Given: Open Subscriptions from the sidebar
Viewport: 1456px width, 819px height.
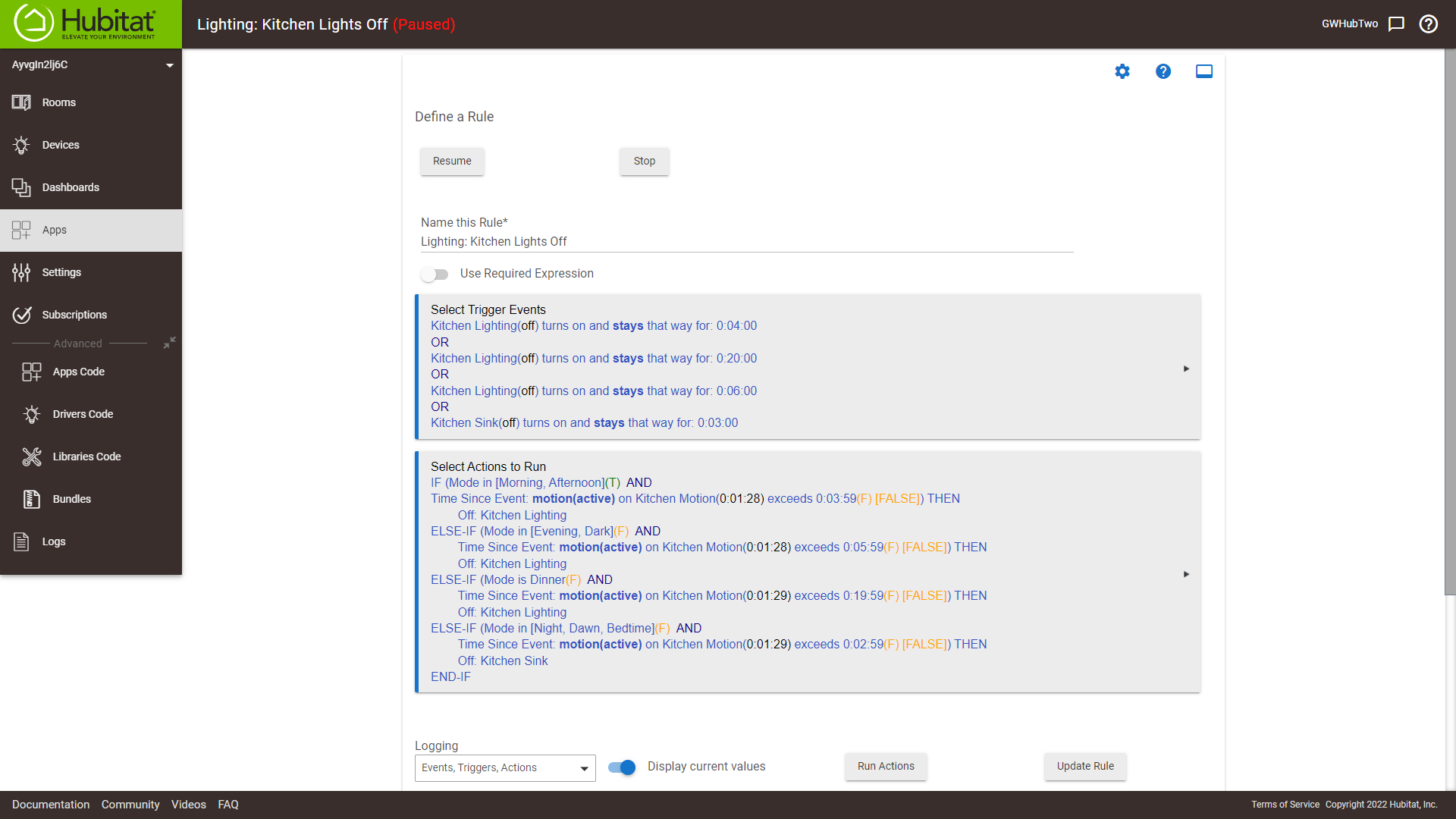Looking at the screenshot, I should tap(74, 315).
